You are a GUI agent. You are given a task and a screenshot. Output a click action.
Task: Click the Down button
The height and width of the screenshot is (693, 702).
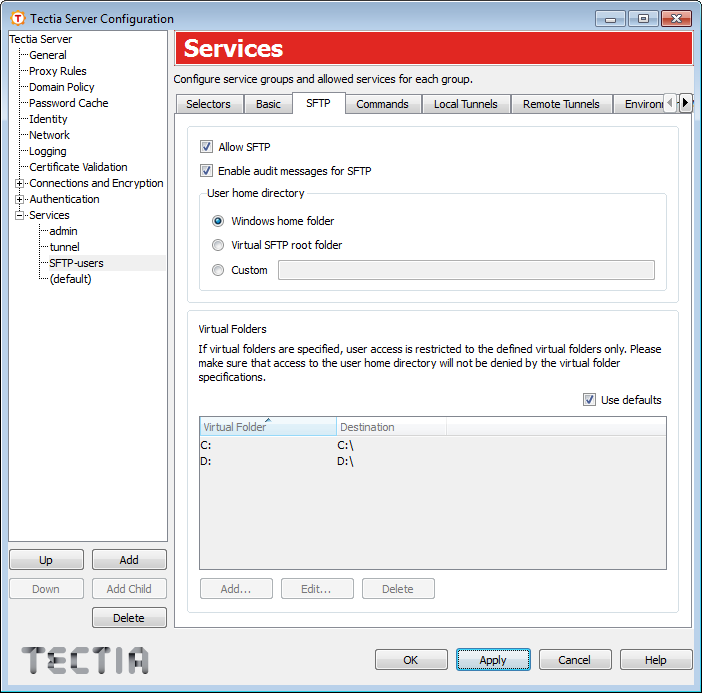point(46,589)
